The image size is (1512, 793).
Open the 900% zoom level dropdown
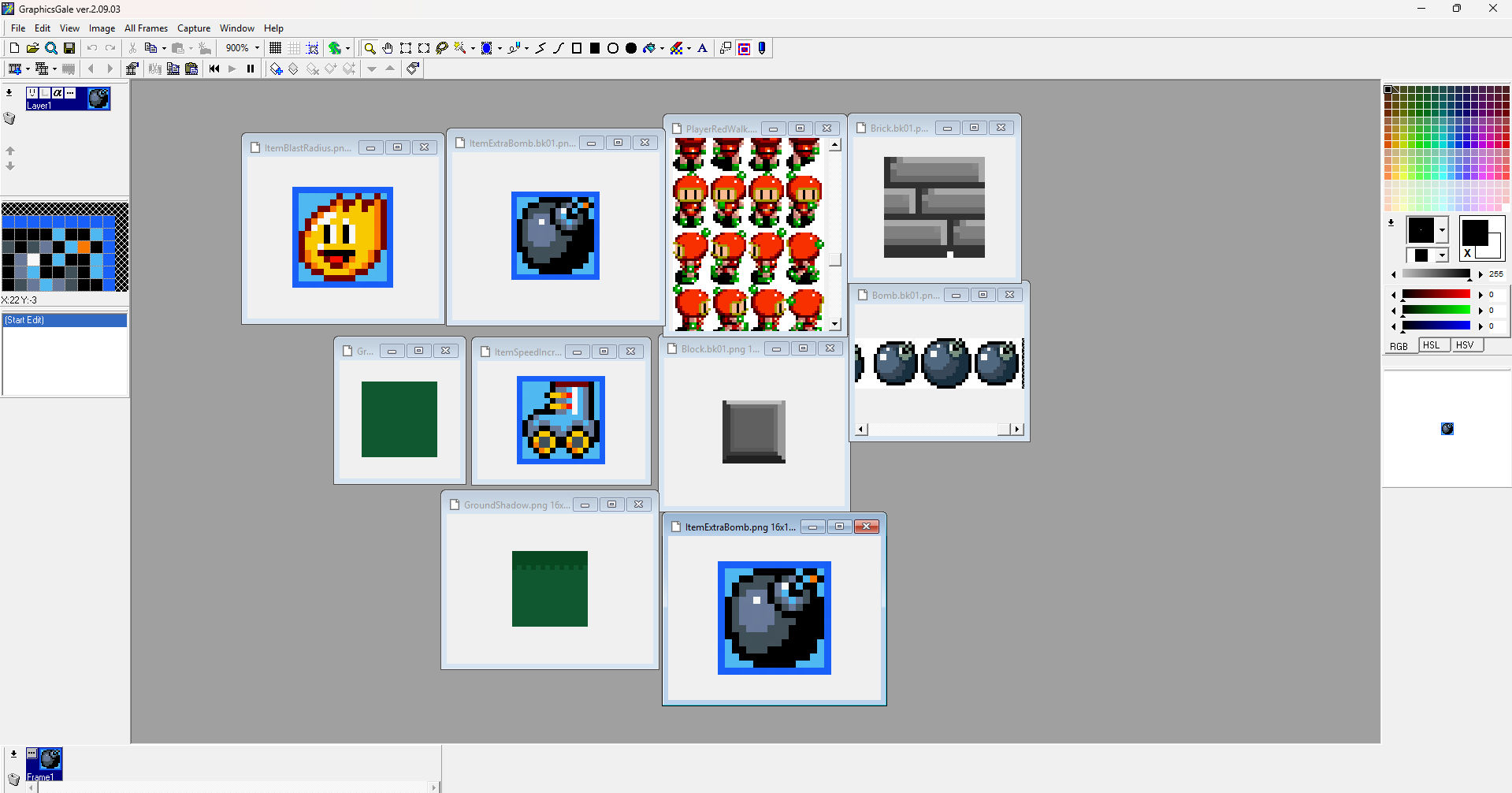pyautogui.click(x=257, y=48)
